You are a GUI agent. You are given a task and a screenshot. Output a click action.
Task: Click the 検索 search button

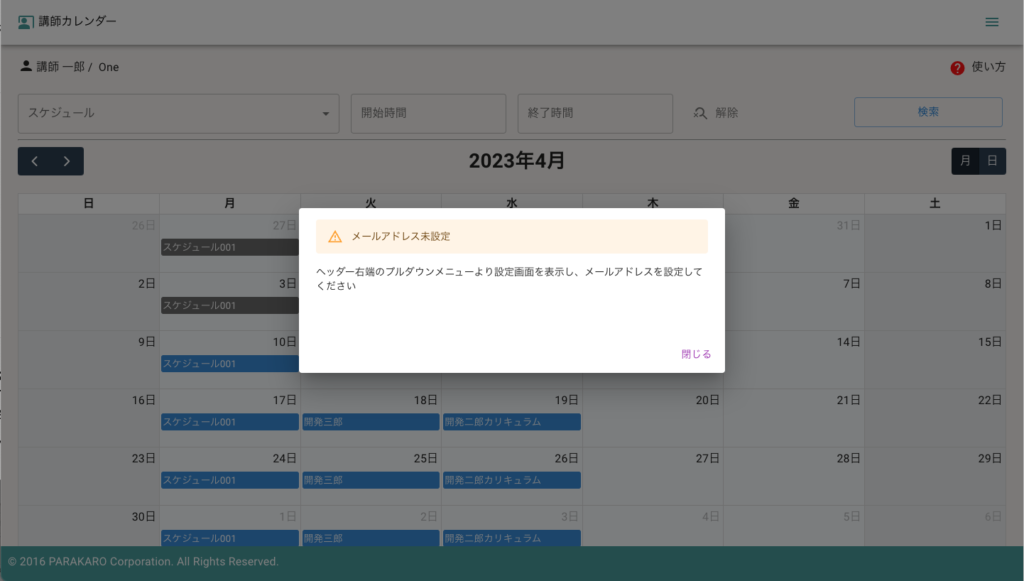927,112
